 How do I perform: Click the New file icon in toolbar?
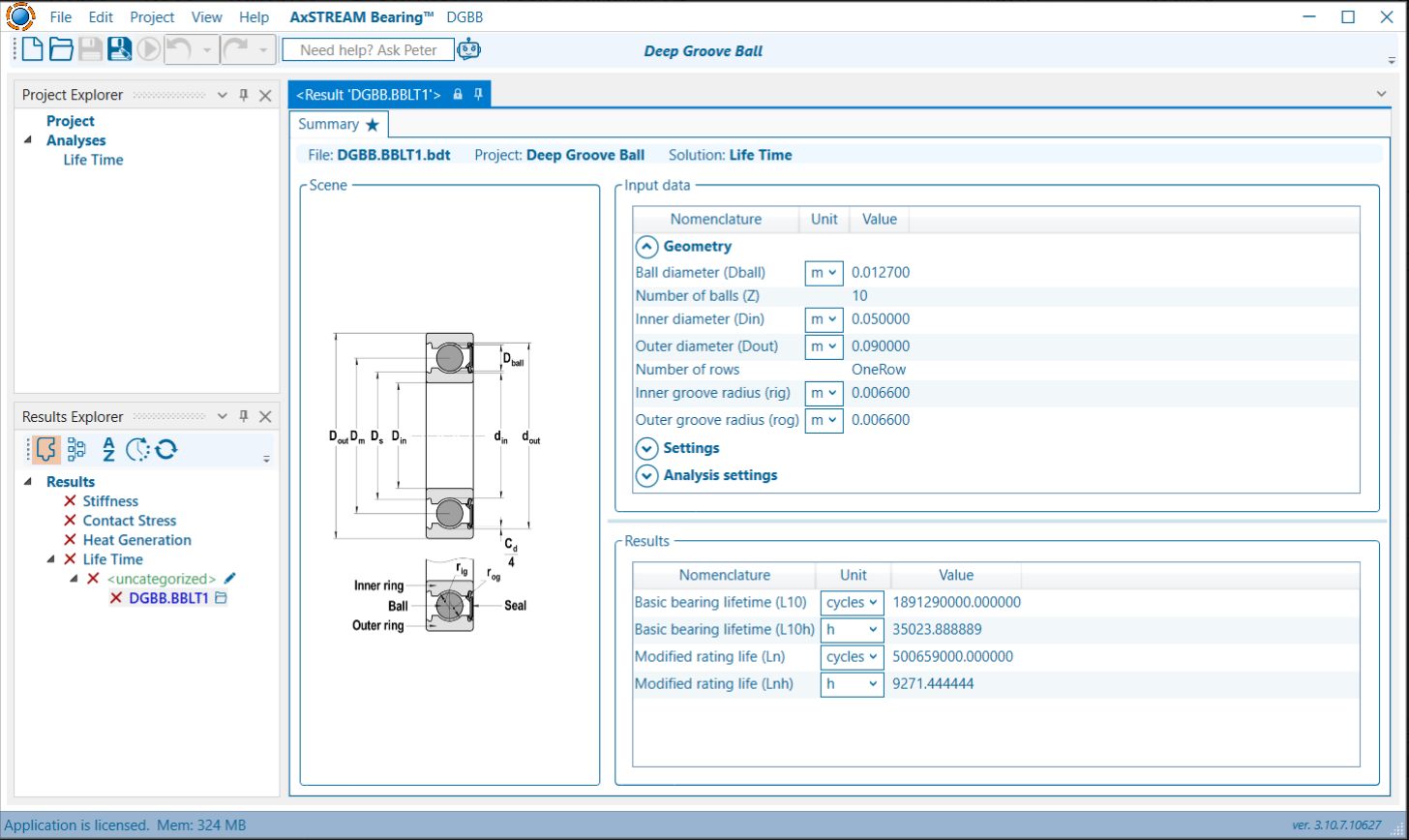click(x=33, y=49)
